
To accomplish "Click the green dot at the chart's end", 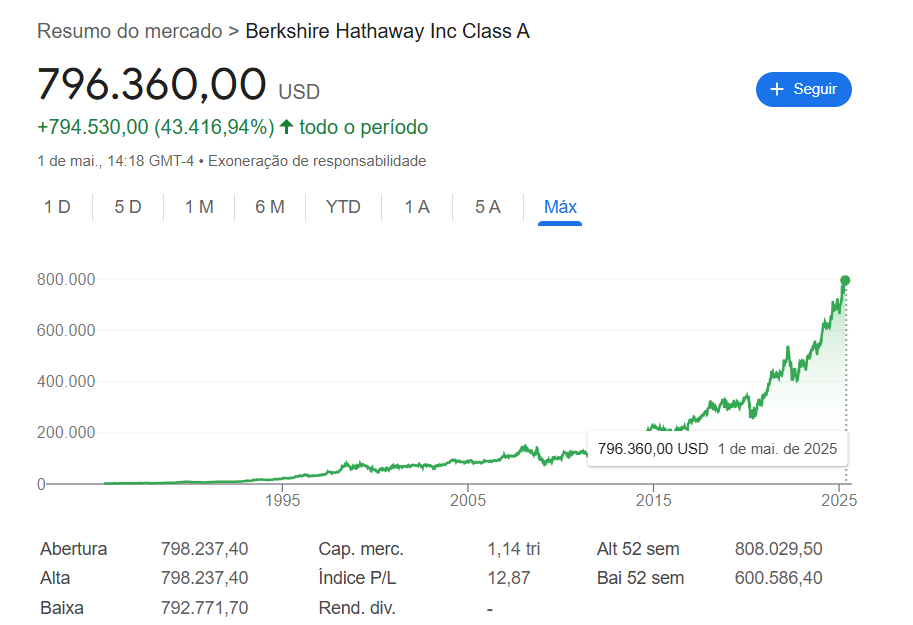I will pos(845,280).
